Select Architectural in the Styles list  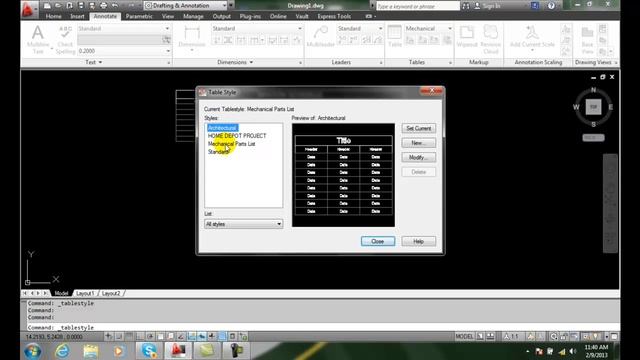pyautogui.click(x=222, y=128)
